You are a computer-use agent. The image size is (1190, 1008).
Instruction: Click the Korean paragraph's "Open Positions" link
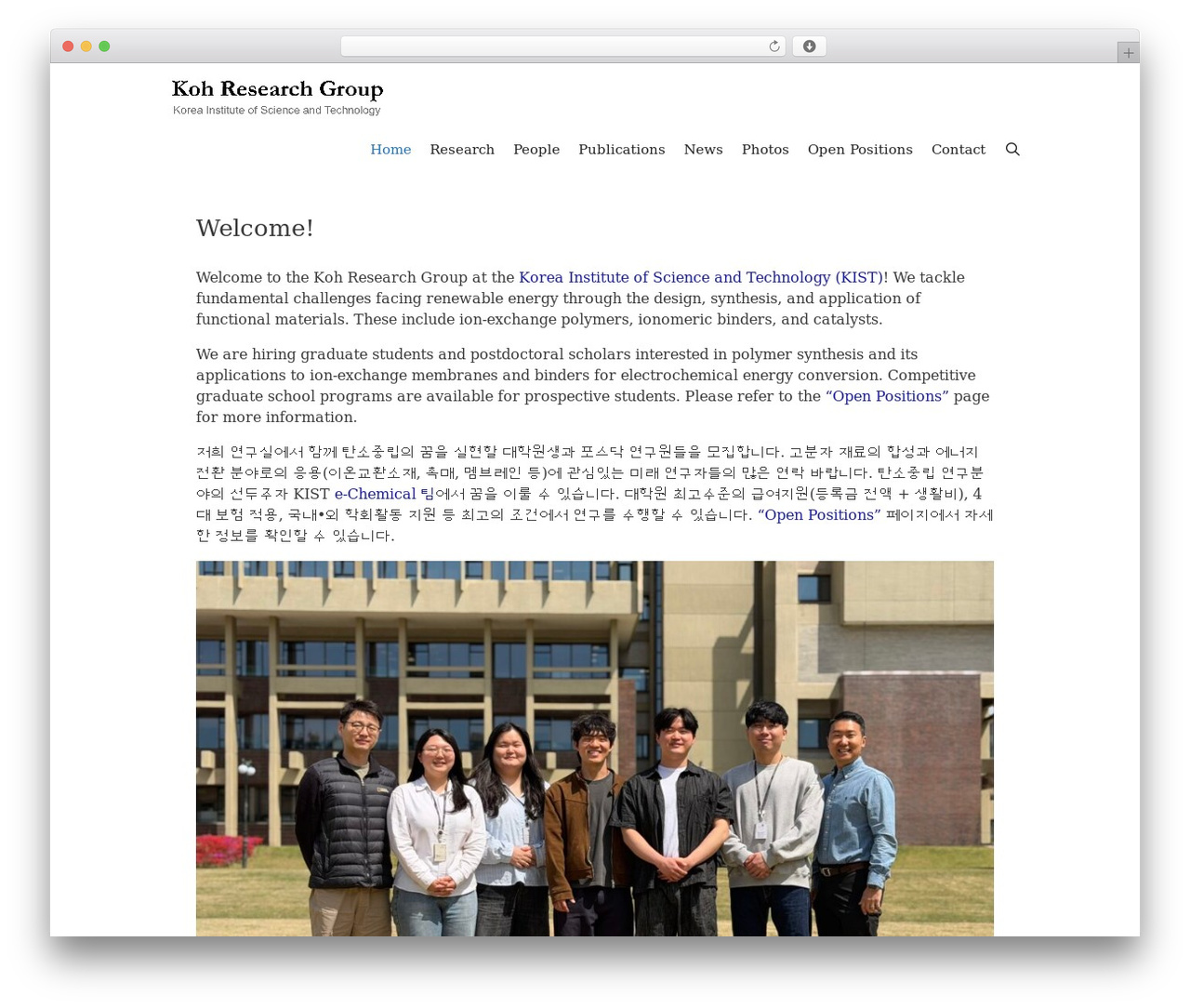point(819,515)
